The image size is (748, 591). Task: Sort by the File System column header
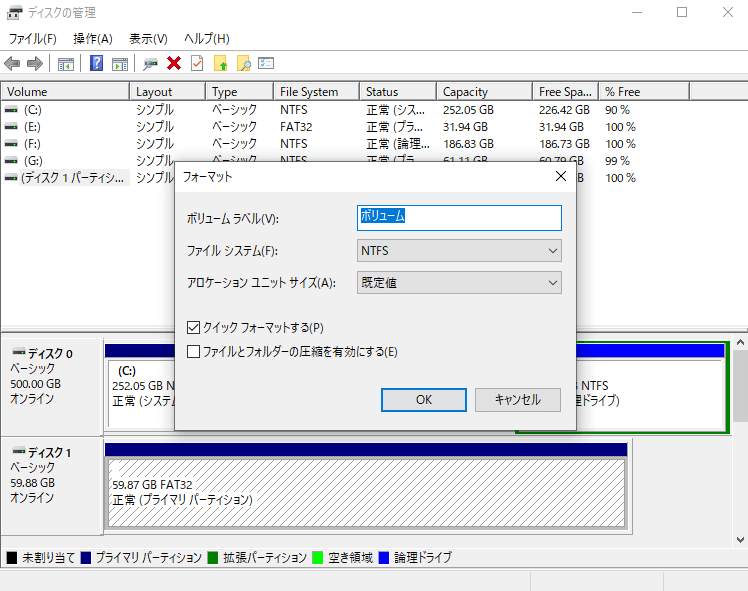click(x=316, y=92)
